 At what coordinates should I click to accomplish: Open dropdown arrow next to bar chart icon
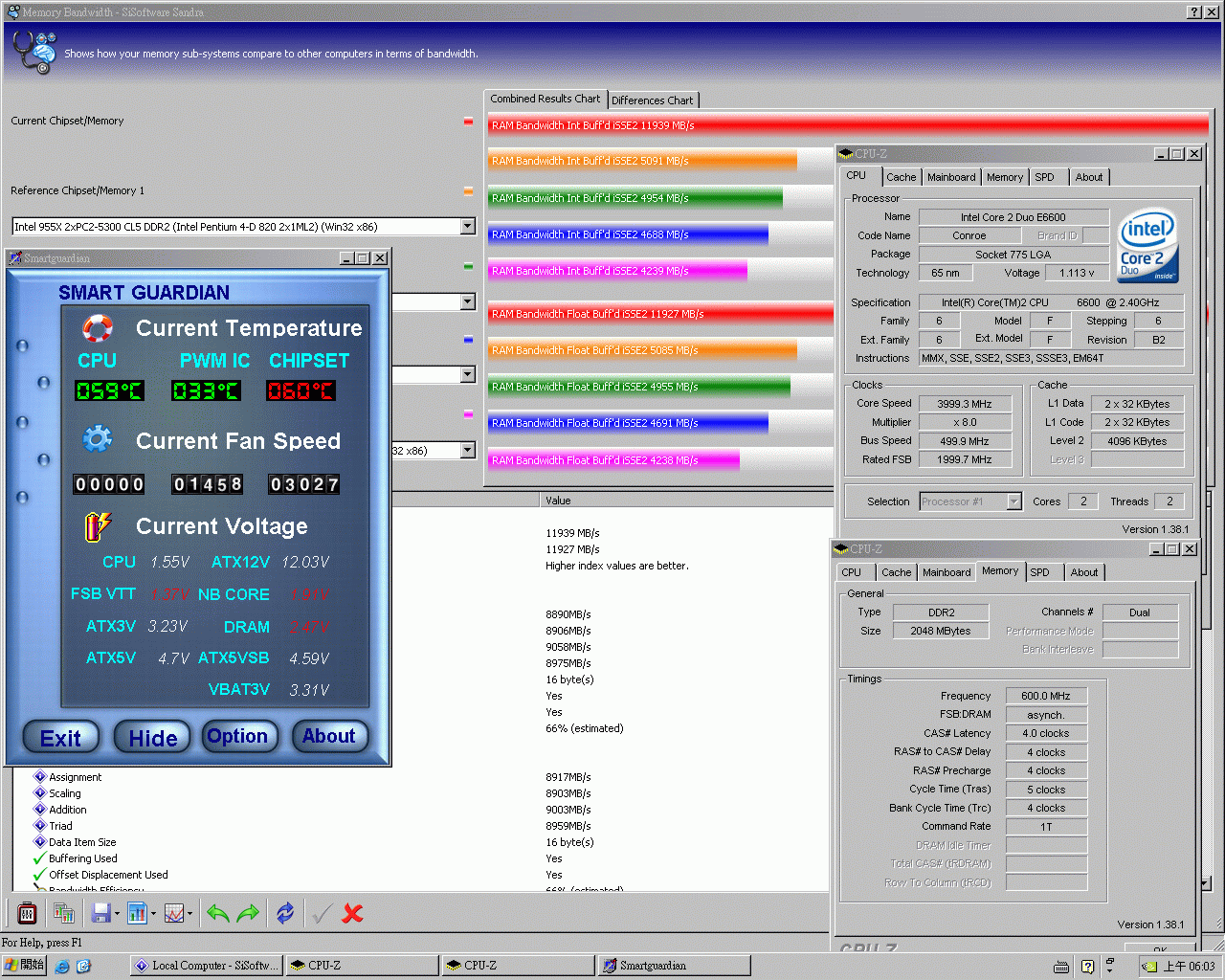coord(153,913)
